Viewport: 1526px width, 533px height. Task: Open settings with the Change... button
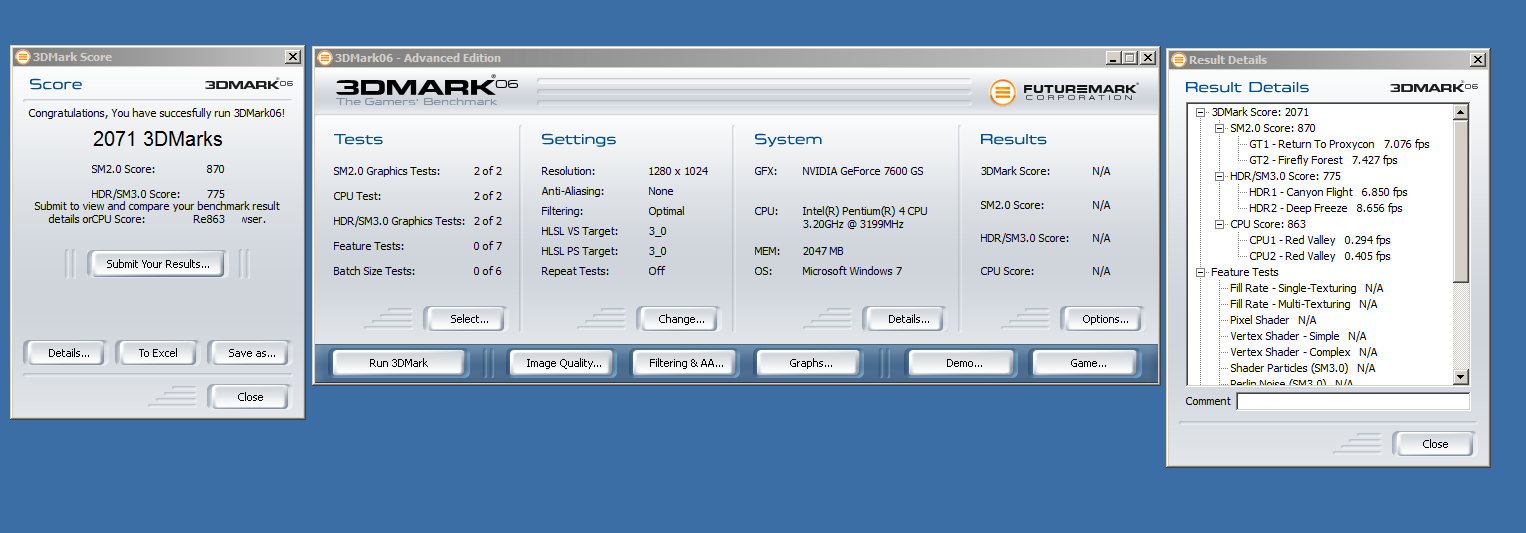tap(681, 319)
